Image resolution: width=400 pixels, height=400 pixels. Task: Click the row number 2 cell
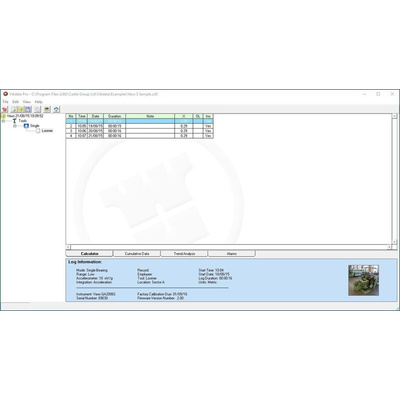tap(71, 126)
